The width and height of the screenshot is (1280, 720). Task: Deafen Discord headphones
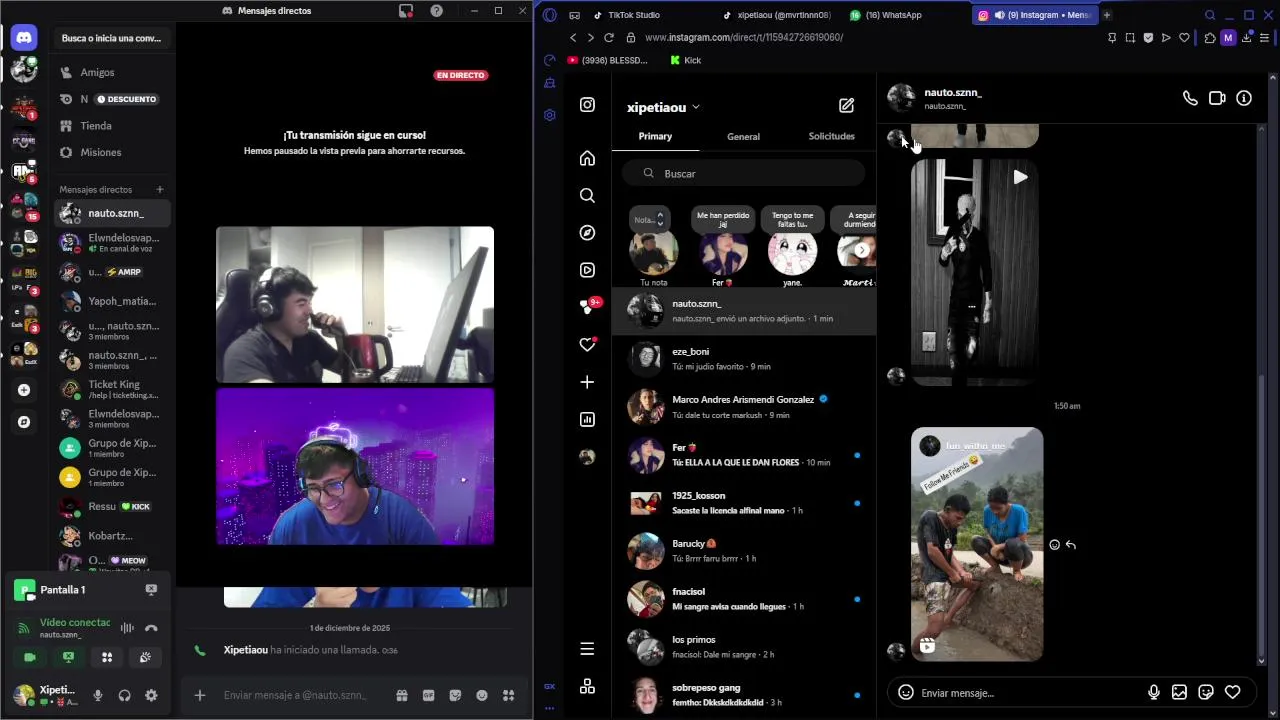point(125,695)
